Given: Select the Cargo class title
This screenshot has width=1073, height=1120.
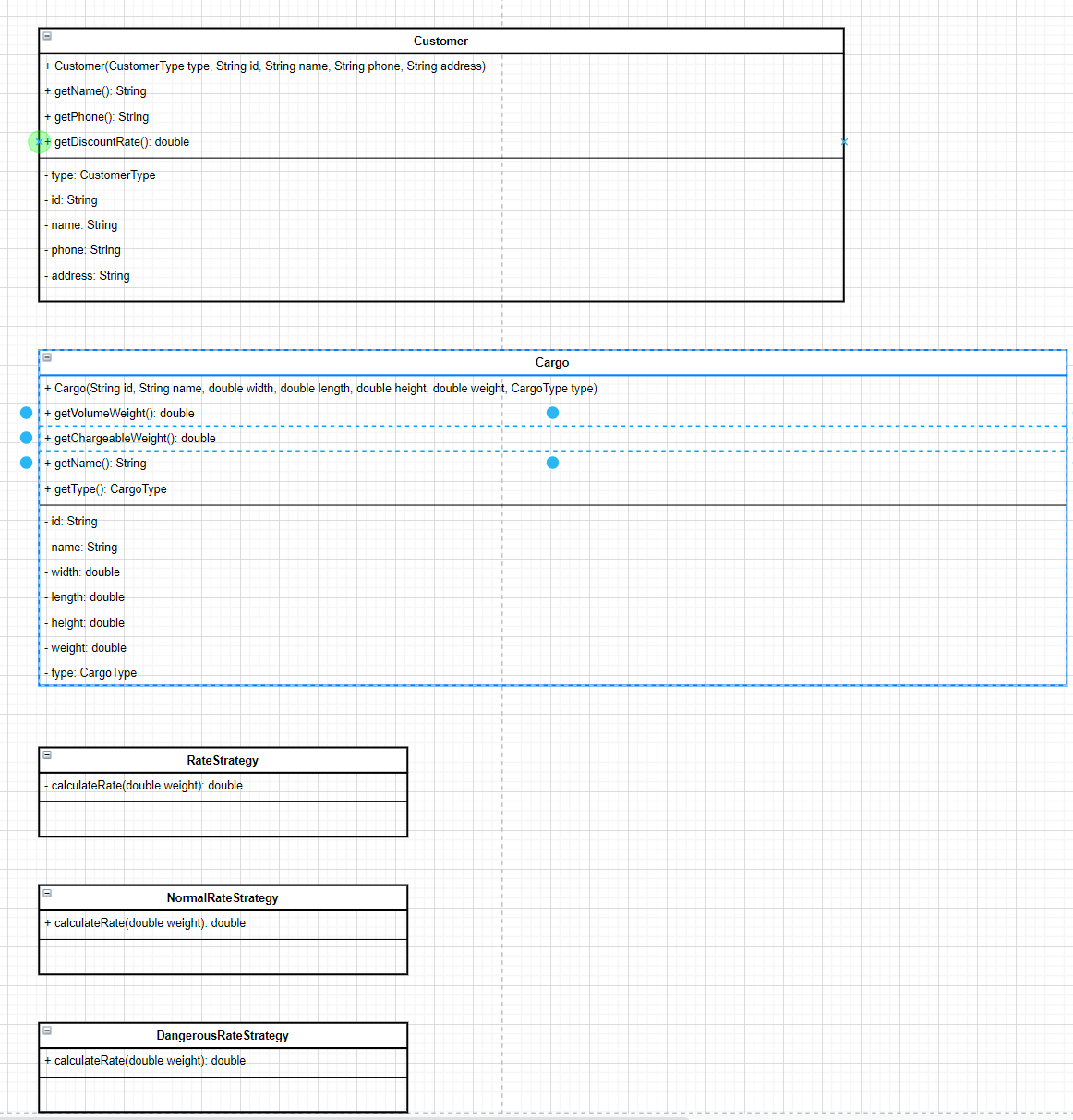Looking at the screenshot, I should (x=552, y=363).
